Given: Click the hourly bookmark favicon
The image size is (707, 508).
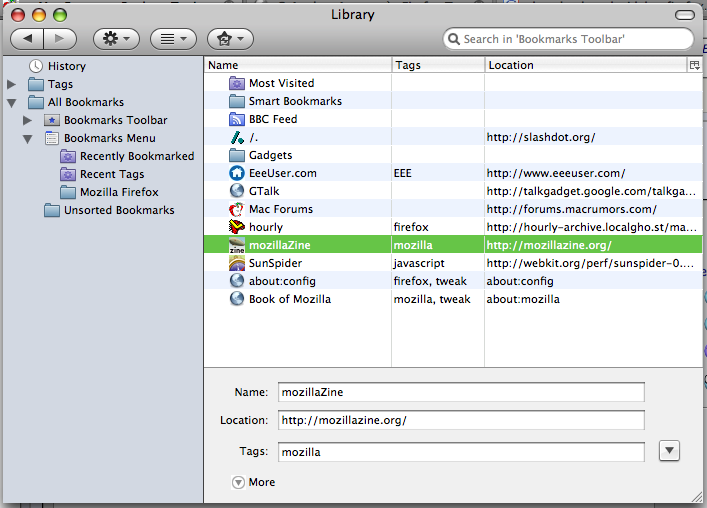Looking at the screenshot, I should pyautogui.click(x=237, y=227).
